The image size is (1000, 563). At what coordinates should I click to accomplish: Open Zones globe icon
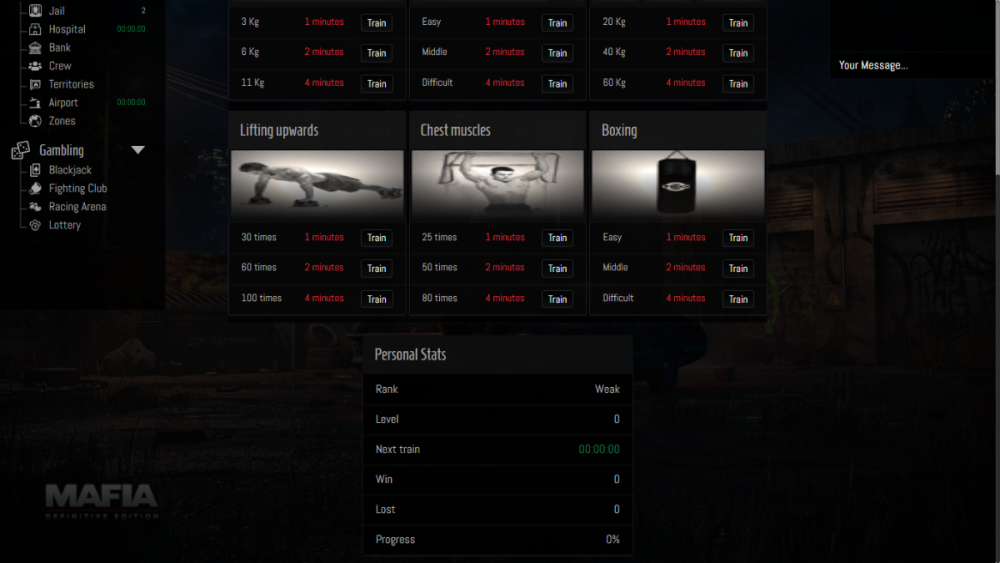click(35, 121)
